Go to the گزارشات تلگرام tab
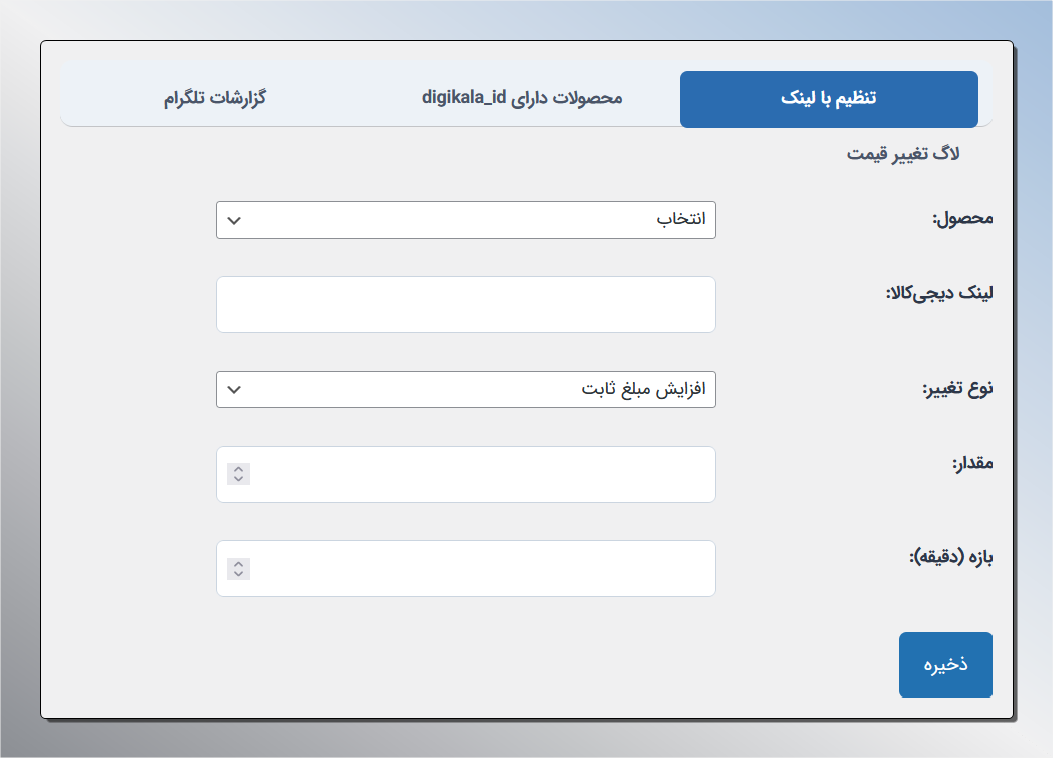This screenshot has width=1053, height=758. tap(215, 99)
